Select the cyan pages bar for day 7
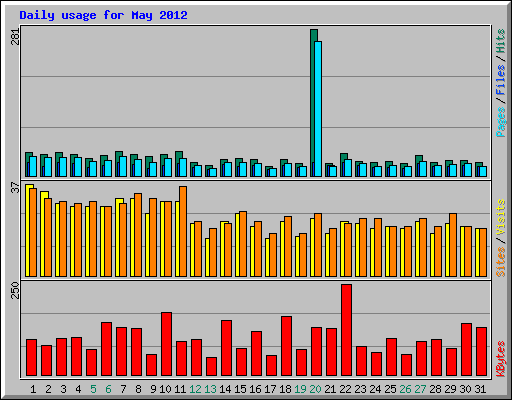 click(x=123, y=166)
